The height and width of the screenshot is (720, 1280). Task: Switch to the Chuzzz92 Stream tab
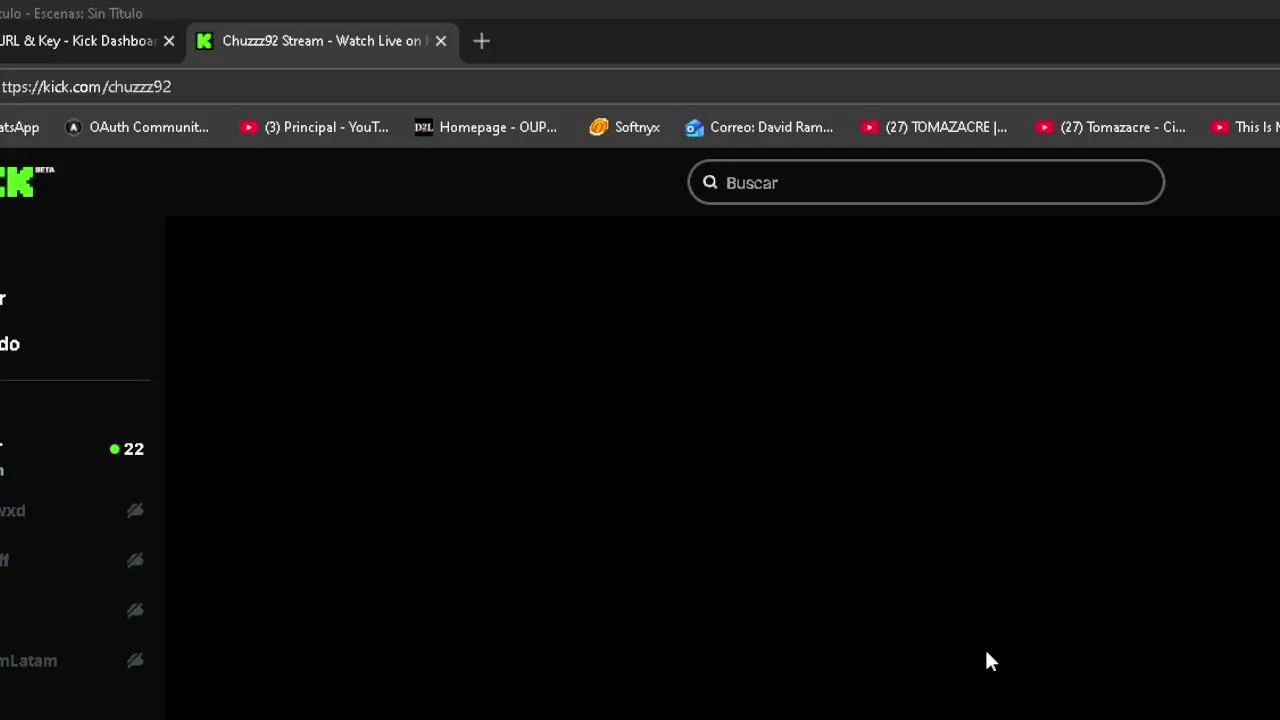coord(323,41)
